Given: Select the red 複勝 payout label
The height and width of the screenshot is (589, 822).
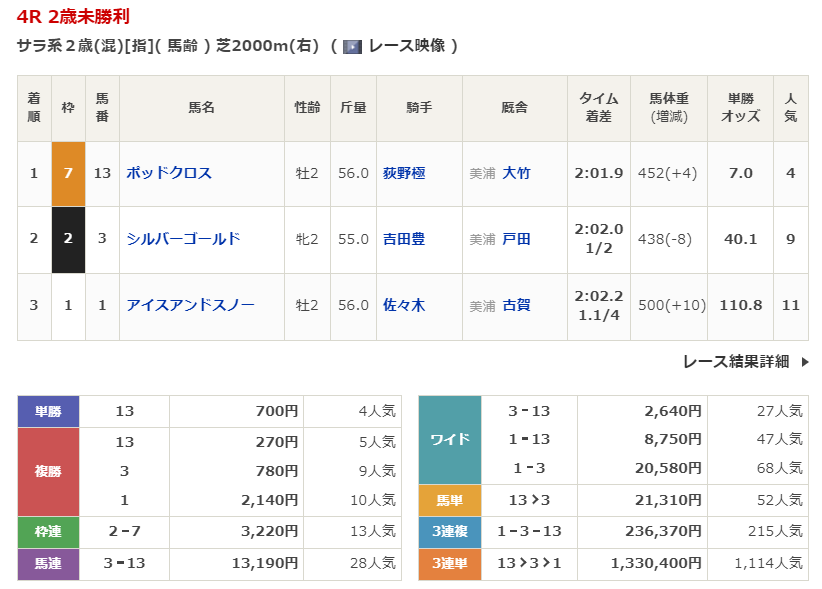Looking at the screenshot, I should coord(48,470).
